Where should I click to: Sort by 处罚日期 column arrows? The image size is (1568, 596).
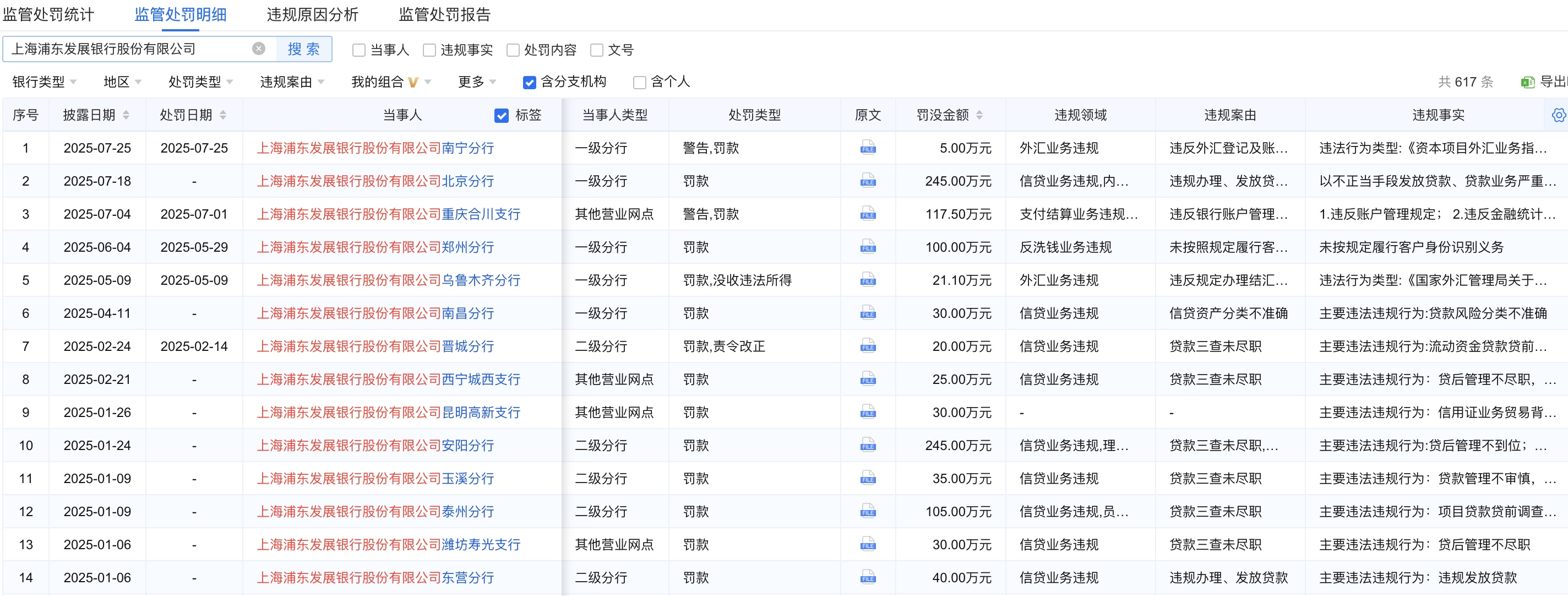223,115
